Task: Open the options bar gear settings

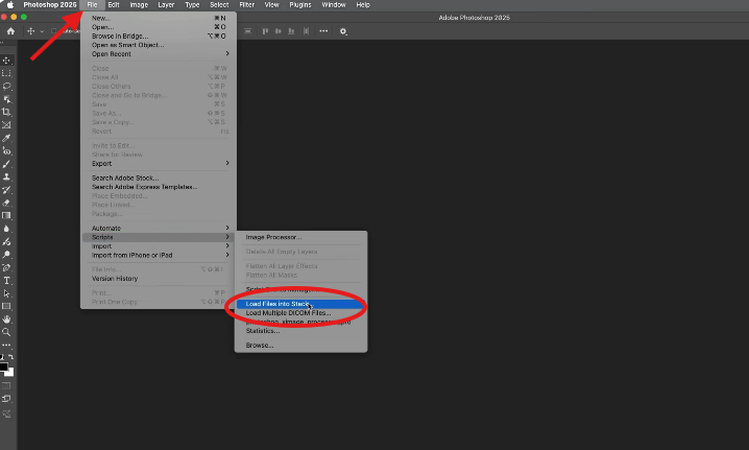Action: 343,32
